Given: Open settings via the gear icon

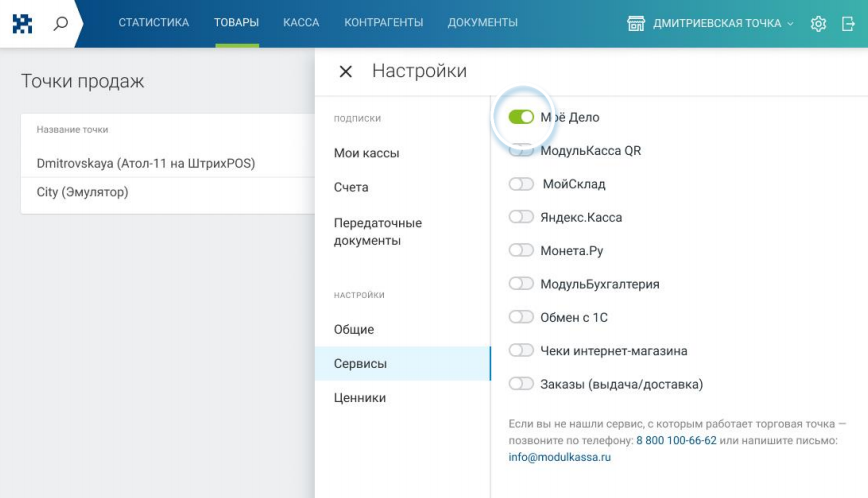Looking at the screenshot, I should tap(818, 23).
